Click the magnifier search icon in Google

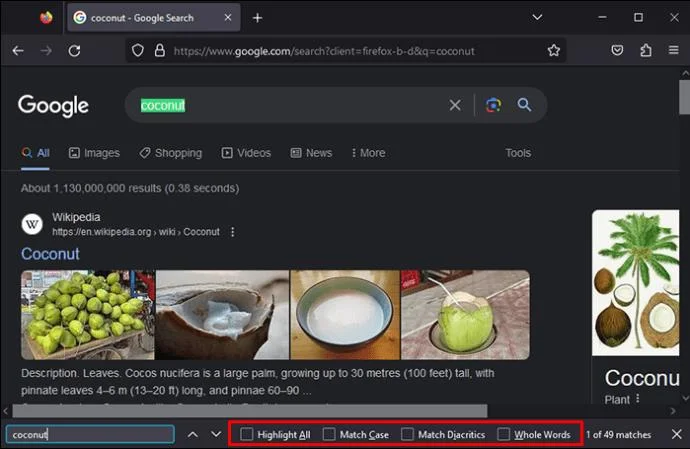click(x=524, y=105)
